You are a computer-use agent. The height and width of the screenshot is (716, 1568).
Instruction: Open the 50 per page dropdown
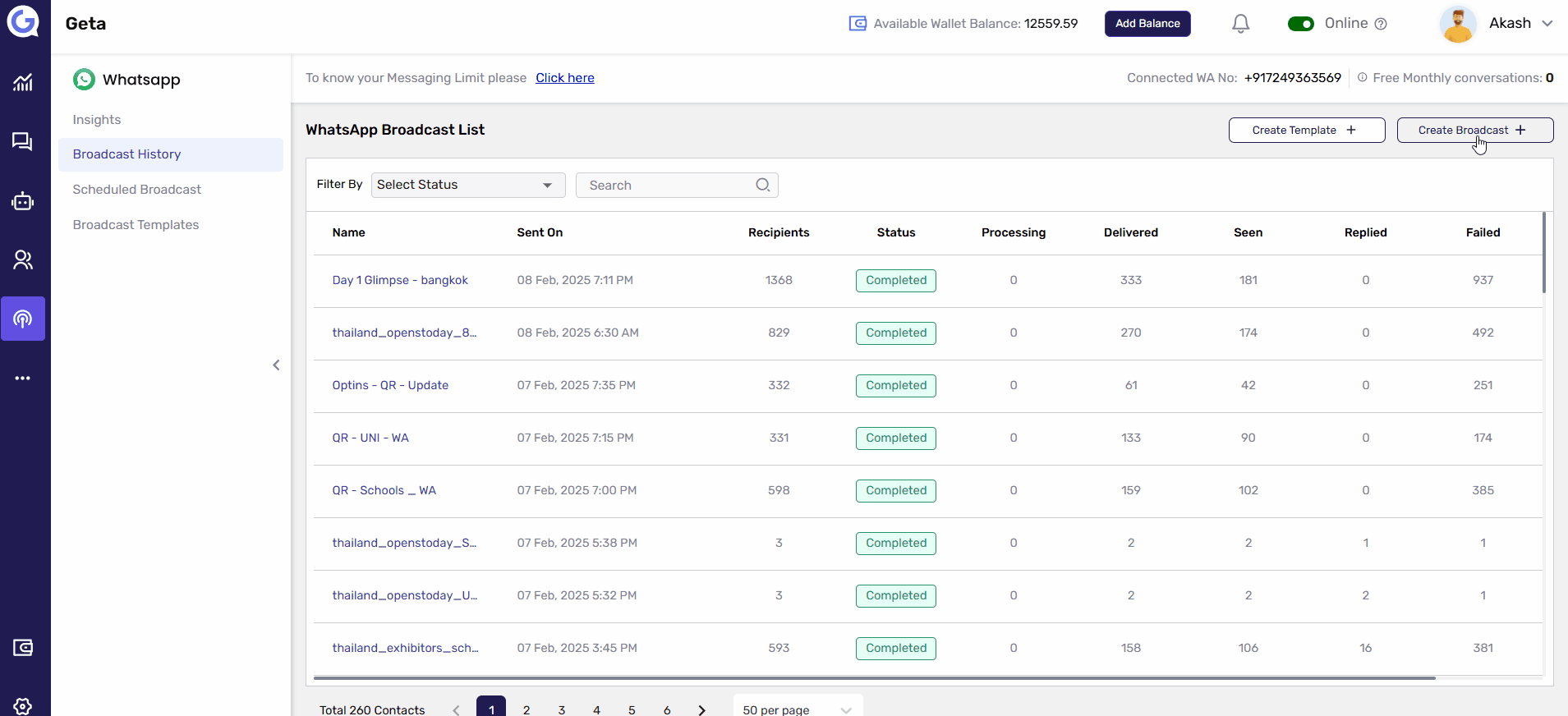(797, 709)
